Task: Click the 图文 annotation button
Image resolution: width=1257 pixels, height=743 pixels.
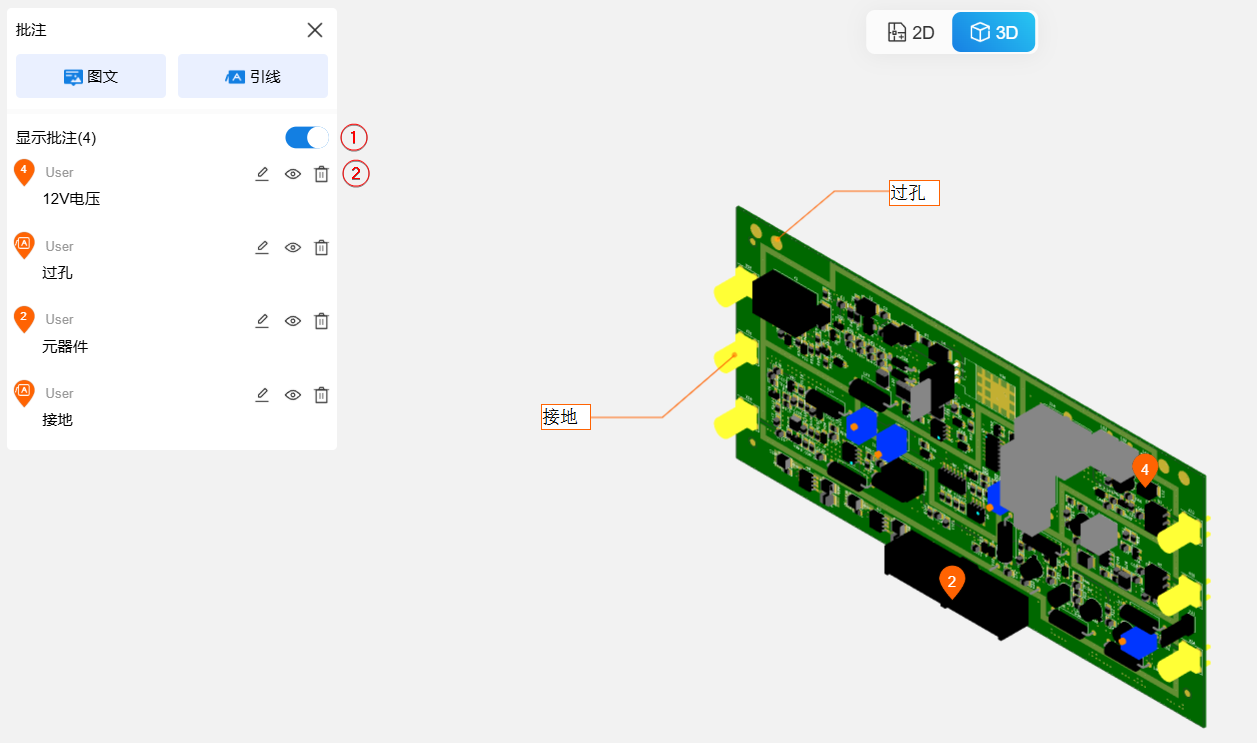Action: coord(91,76)
